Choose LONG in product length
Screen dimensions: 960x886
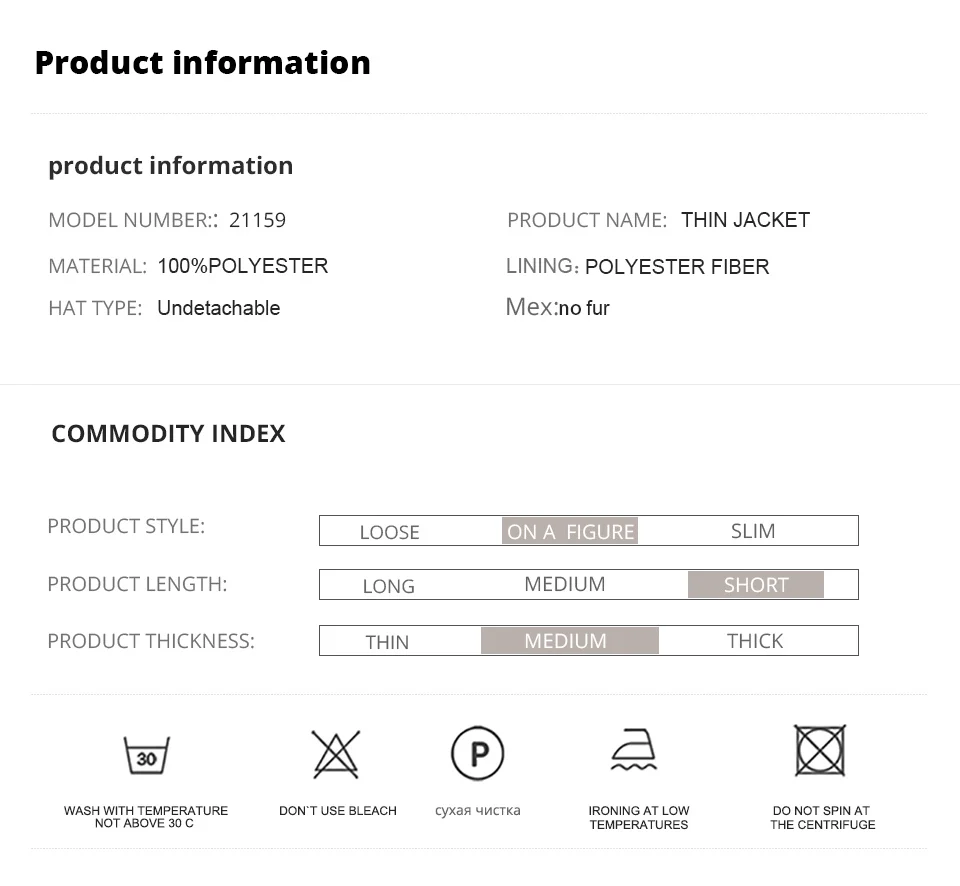[x=389, y=586]
